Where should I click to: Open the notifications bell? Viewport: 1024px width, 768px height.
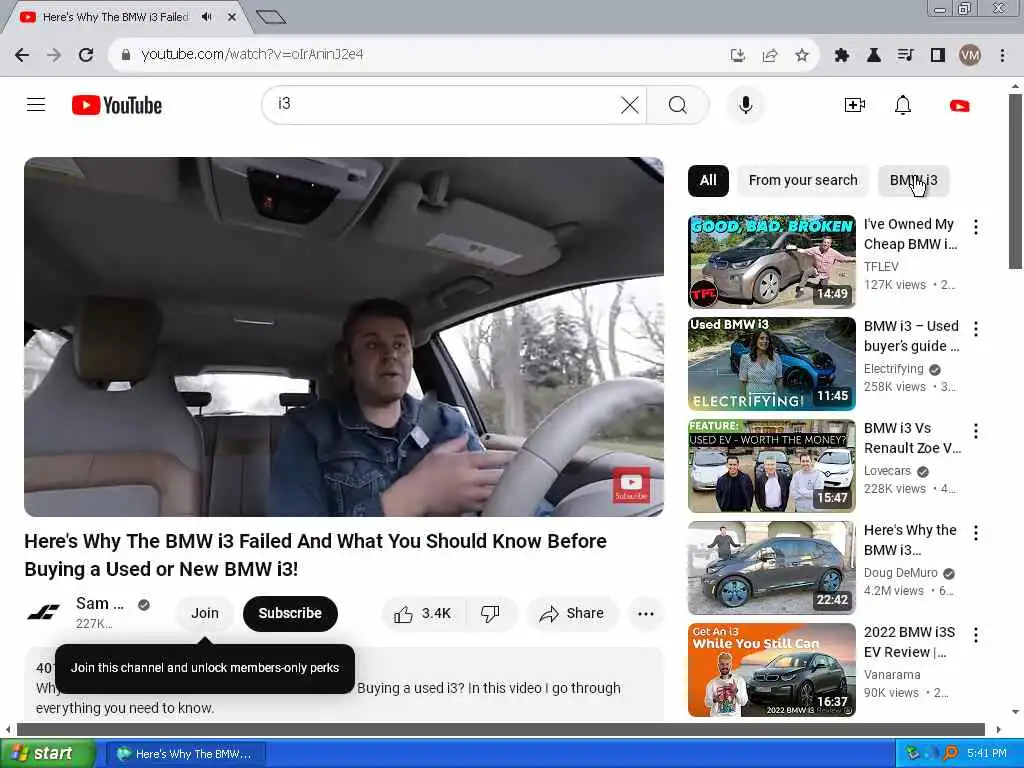[x=903, y=105]
